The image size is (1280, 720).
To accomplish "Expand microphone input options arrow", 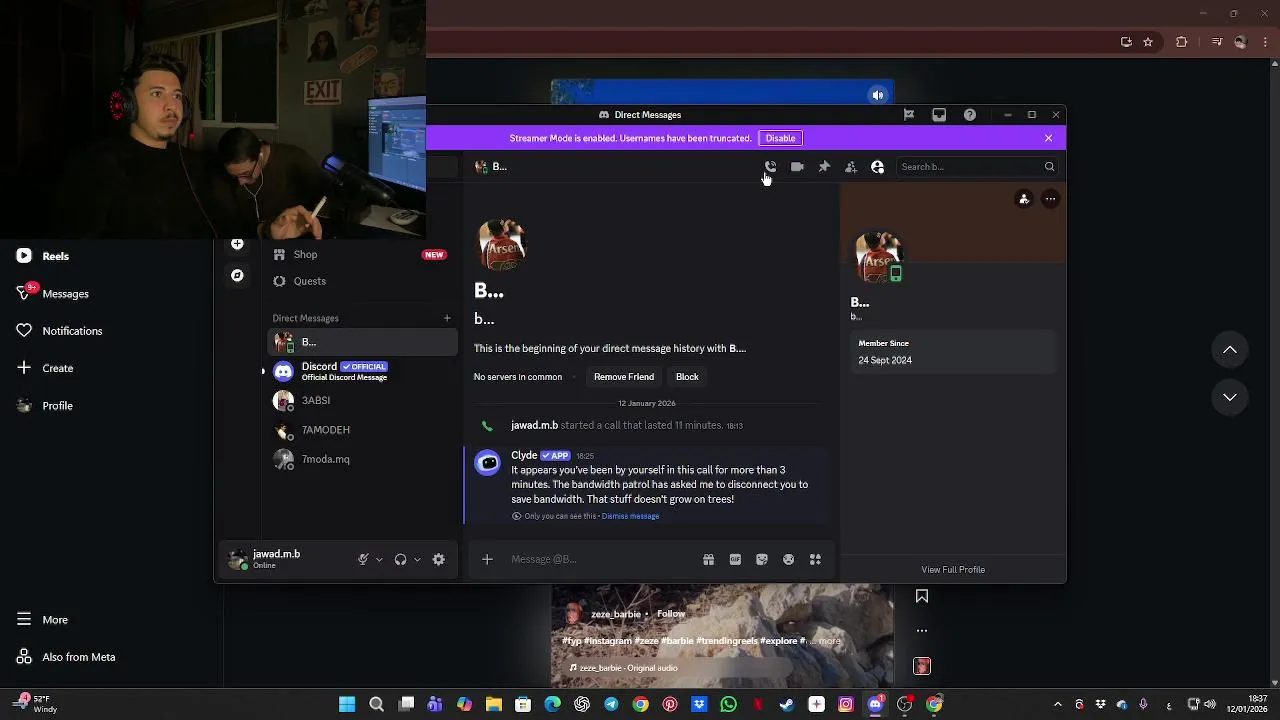I will pos(379,560).
